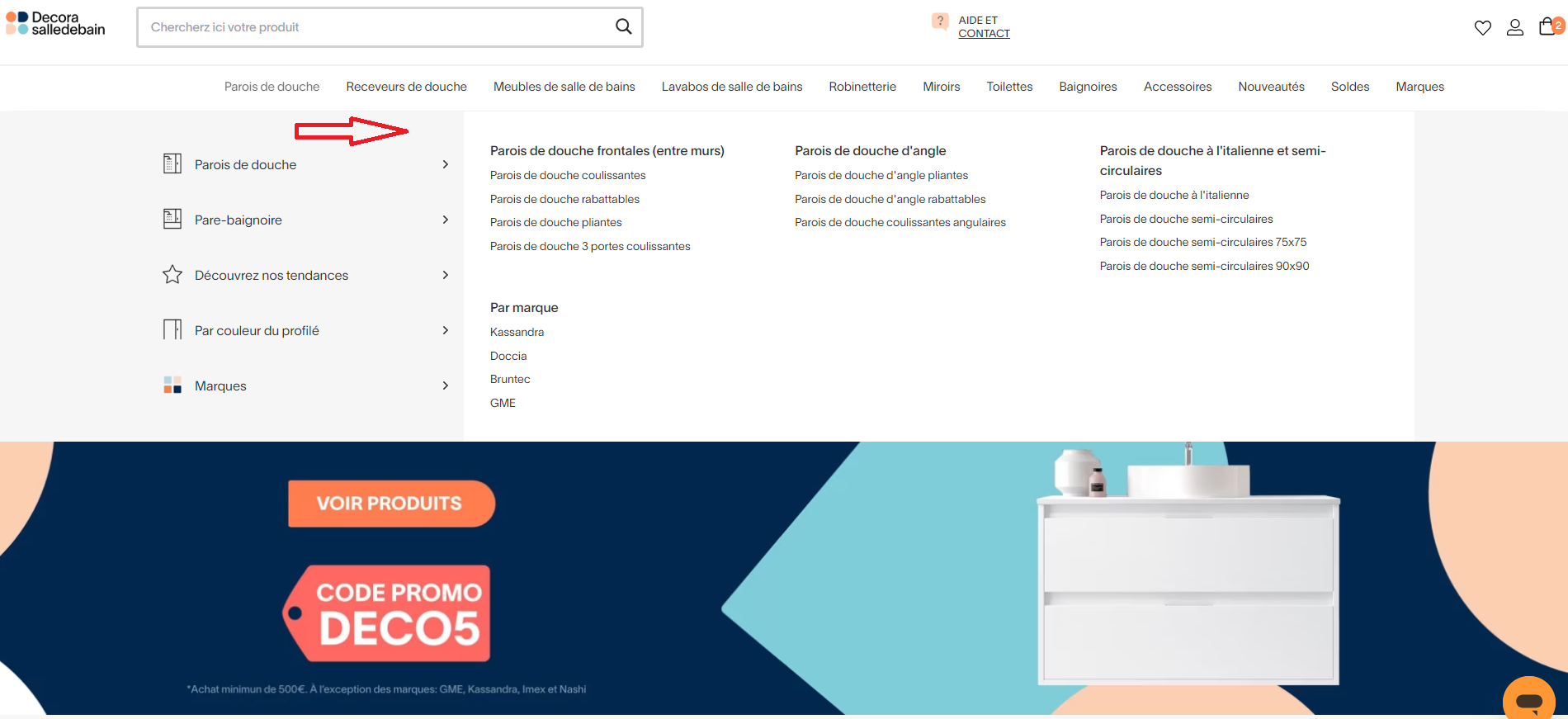Open the Baignoires menu

tap(1088, 87)
